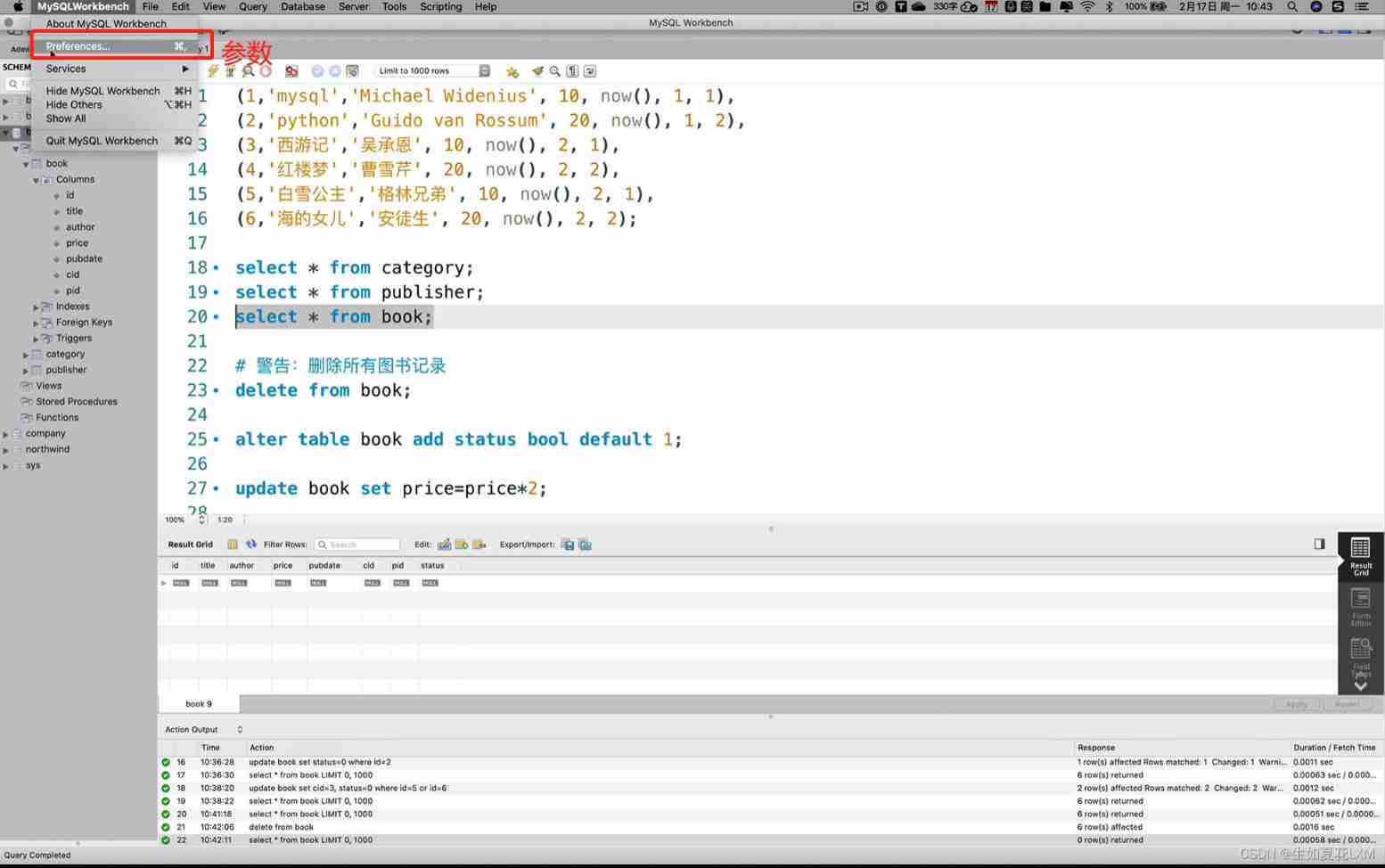Click the Bluetooth icon in menu bar

click(1110, 6)
